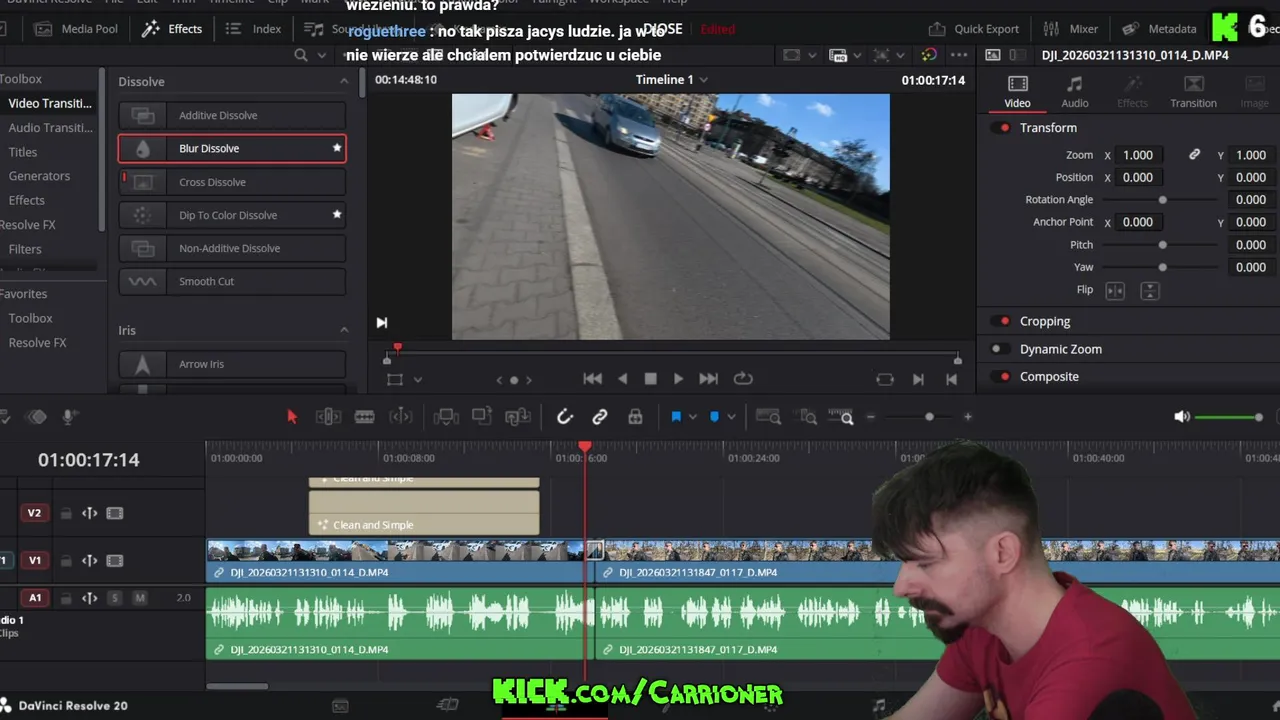The image size is (1280, 720).
Task: Click the Overwrite Clip toolbar icon
Action: pos(482,417)
